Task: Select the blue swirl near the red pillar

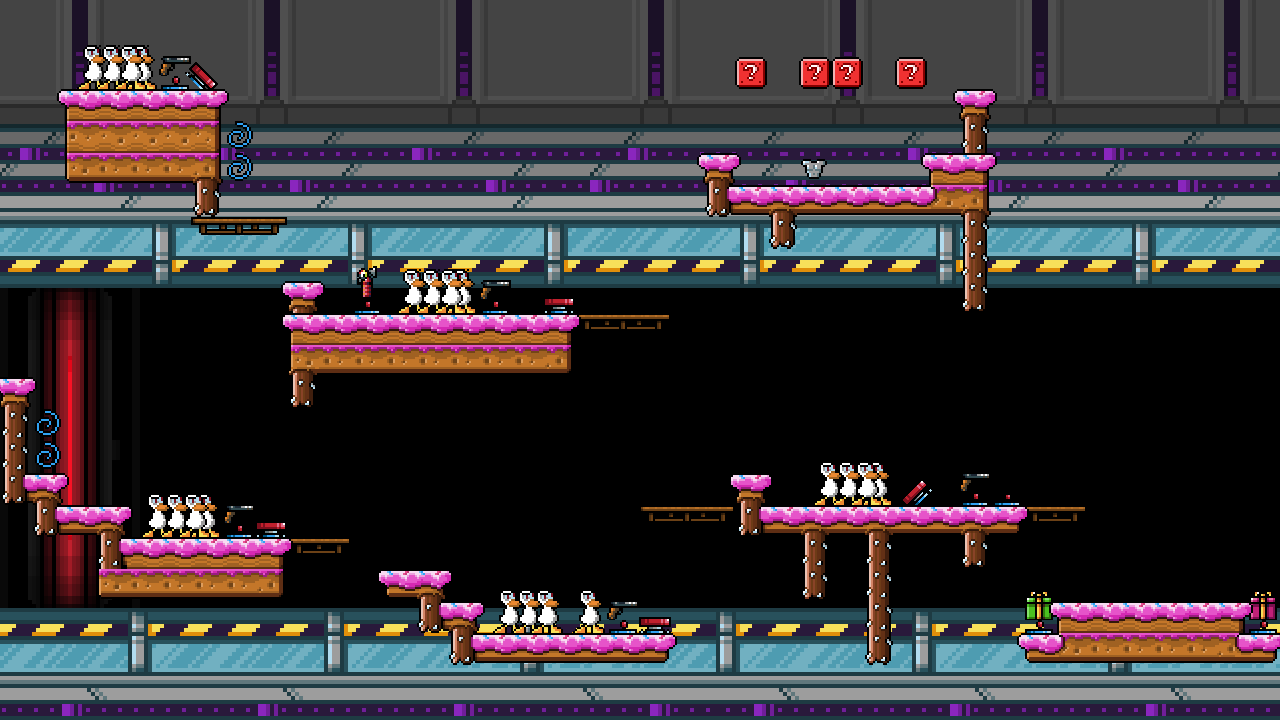Action: coord(48,439)
